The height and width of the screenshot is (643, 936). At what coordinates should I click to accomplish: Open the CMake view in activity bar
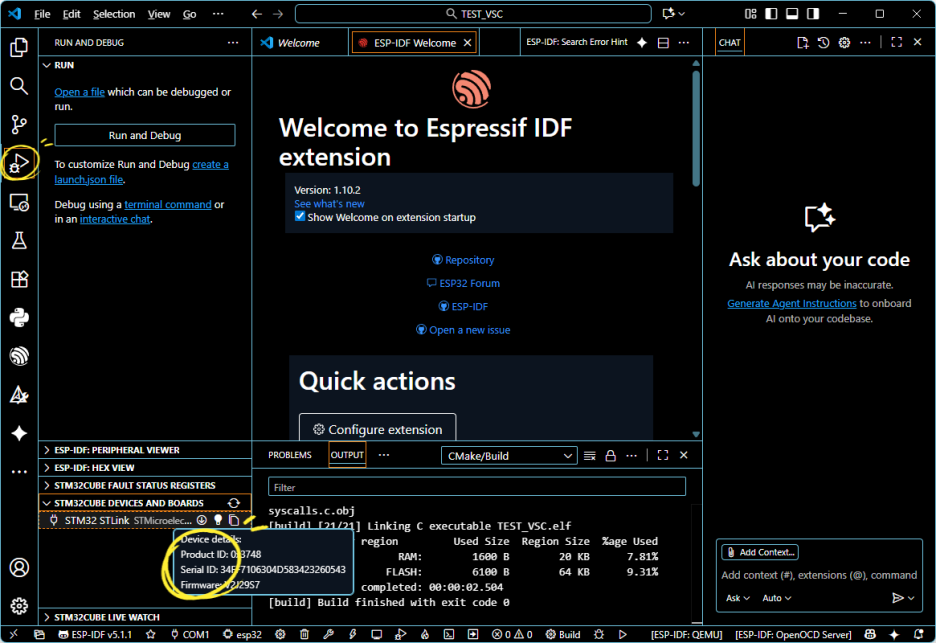pyautogui.click(x=19, y=395)
